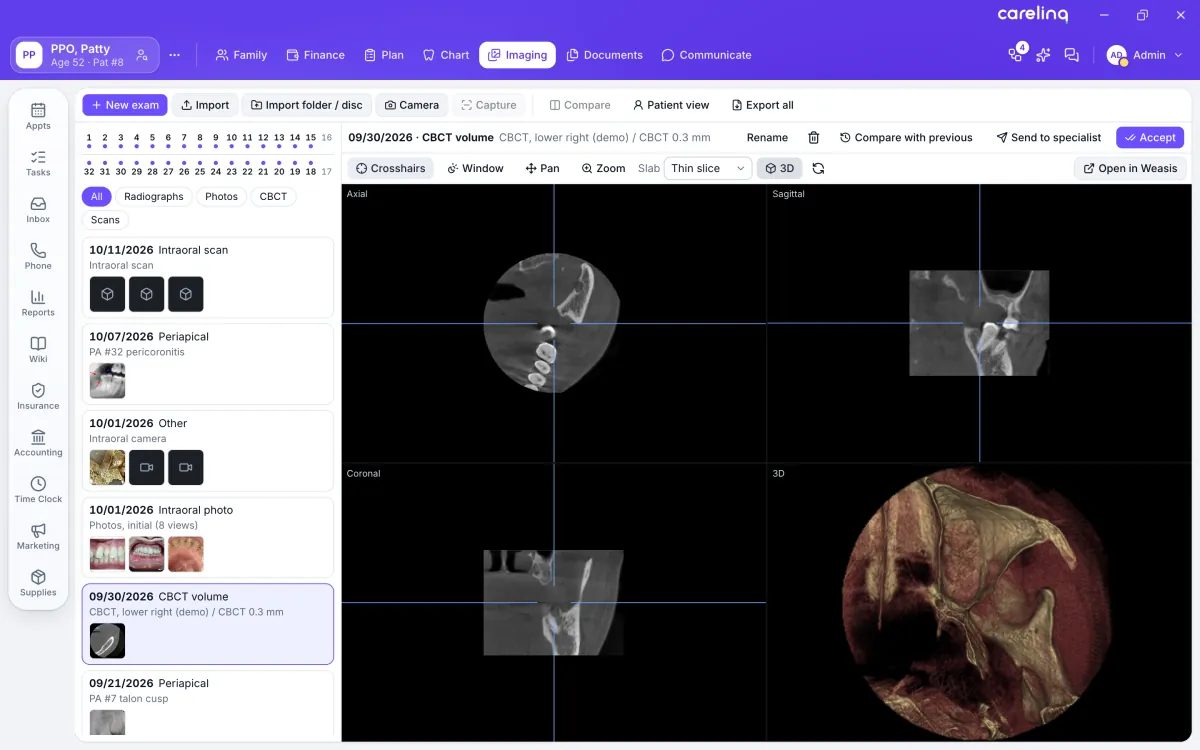The image size is (1200, 750).
Task: Open Tasks in the sidebar
Action: [38, 163]
